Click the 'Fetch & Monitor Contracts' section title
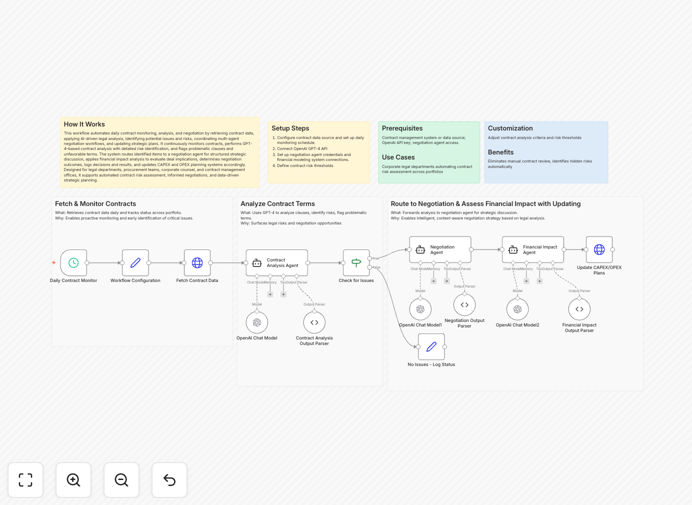The image size is (692, 505). point(95,204)
